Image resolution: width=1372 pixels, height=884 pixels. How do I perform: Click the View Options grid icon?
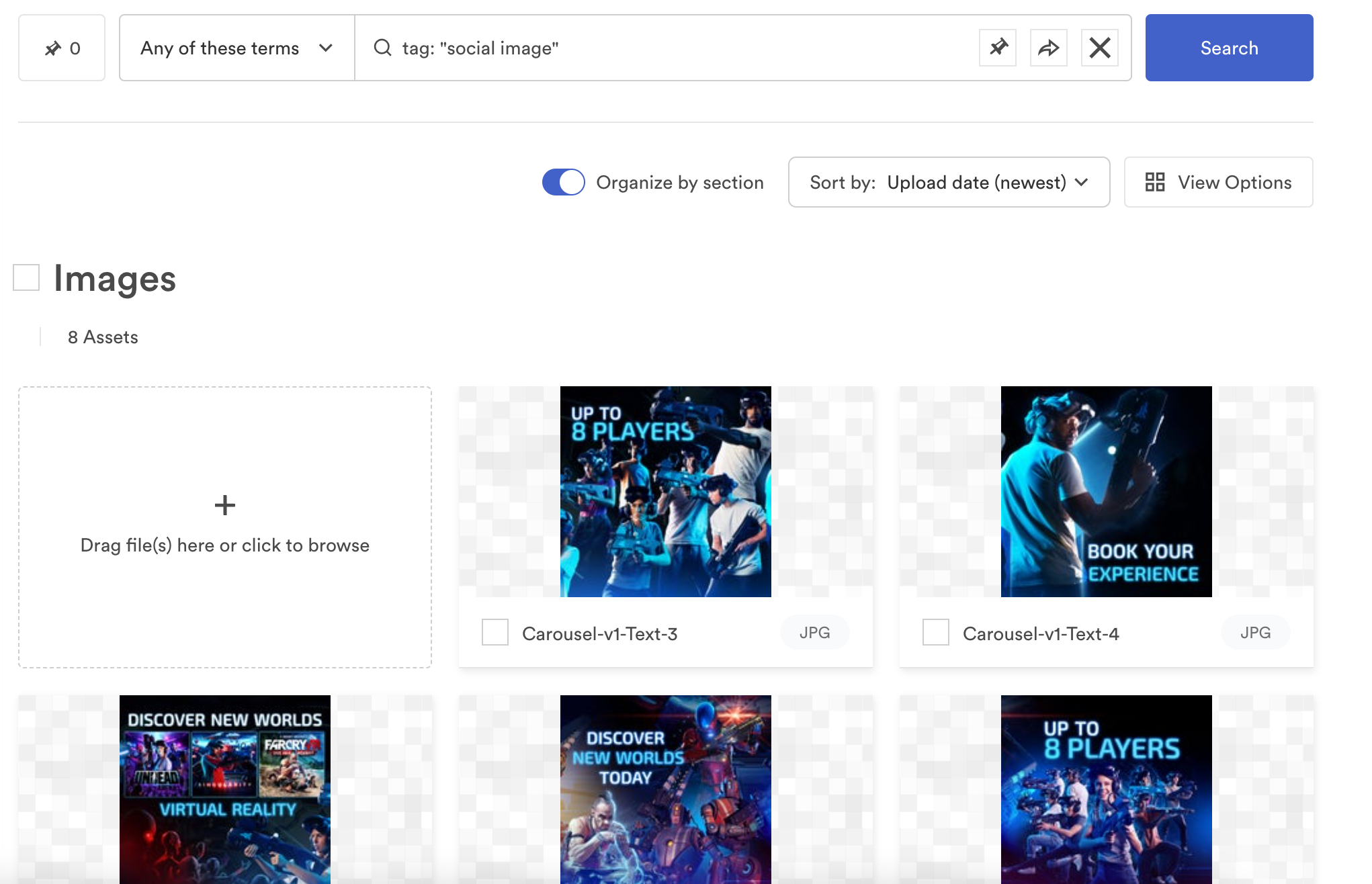tap(1155, 182)
